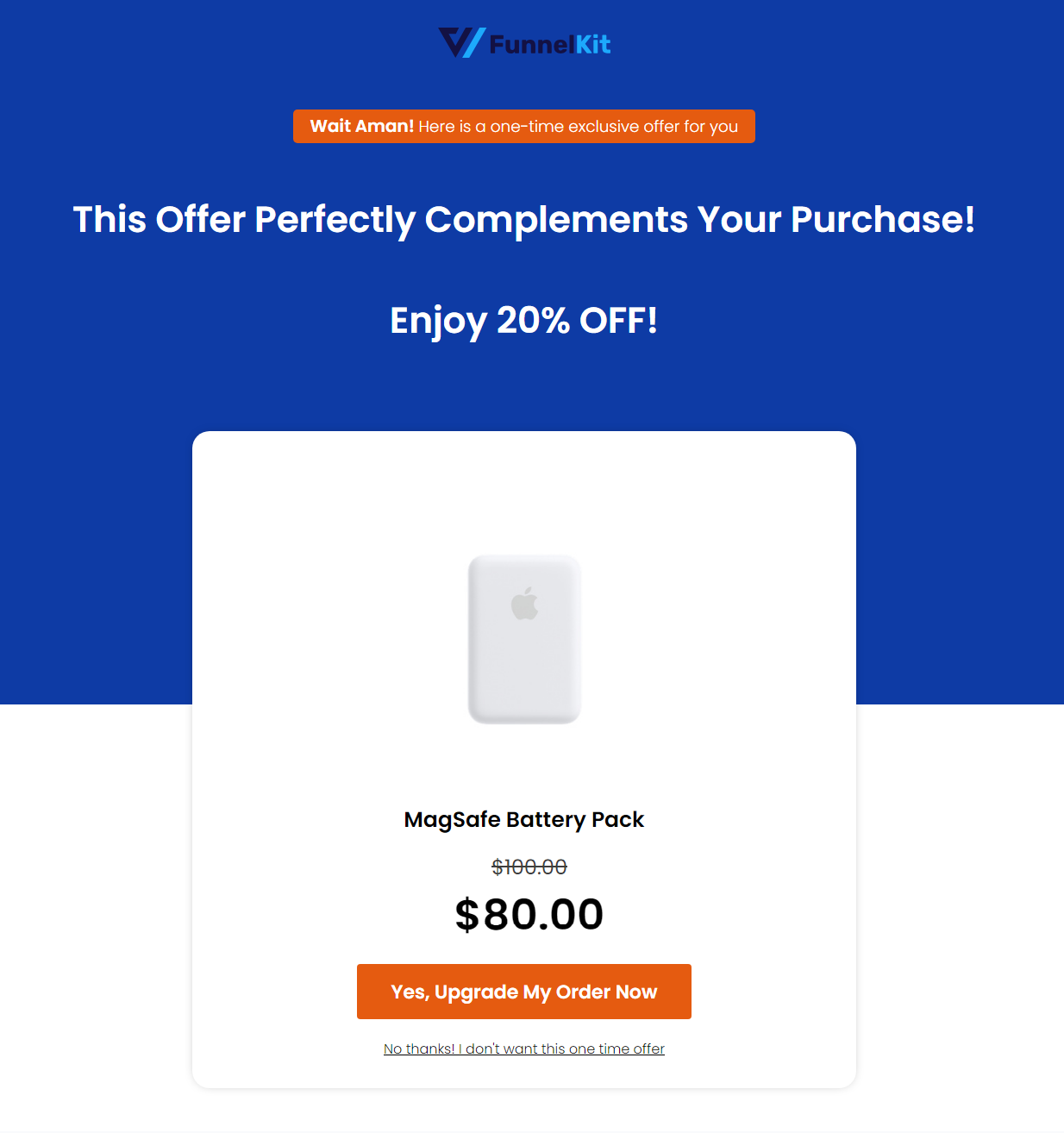1064x1133 pixels.
Task: Click the Enjoy 20% OFF! heading
Action: pyautogui.click(x=524, y=321)
